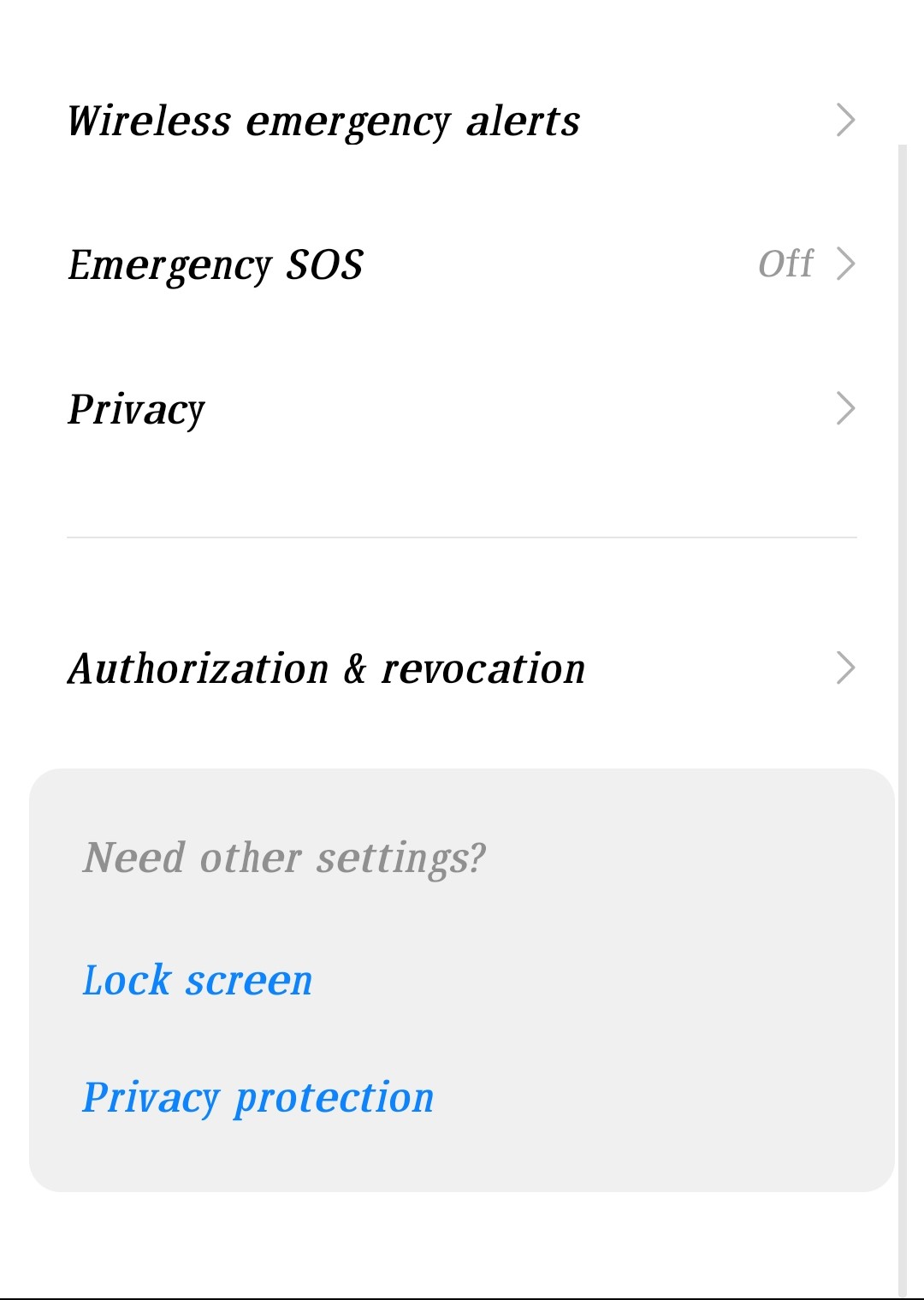924x1300 pixels.
Task: Click the arrow next to Emergency SOS
Action: point(845,264)
